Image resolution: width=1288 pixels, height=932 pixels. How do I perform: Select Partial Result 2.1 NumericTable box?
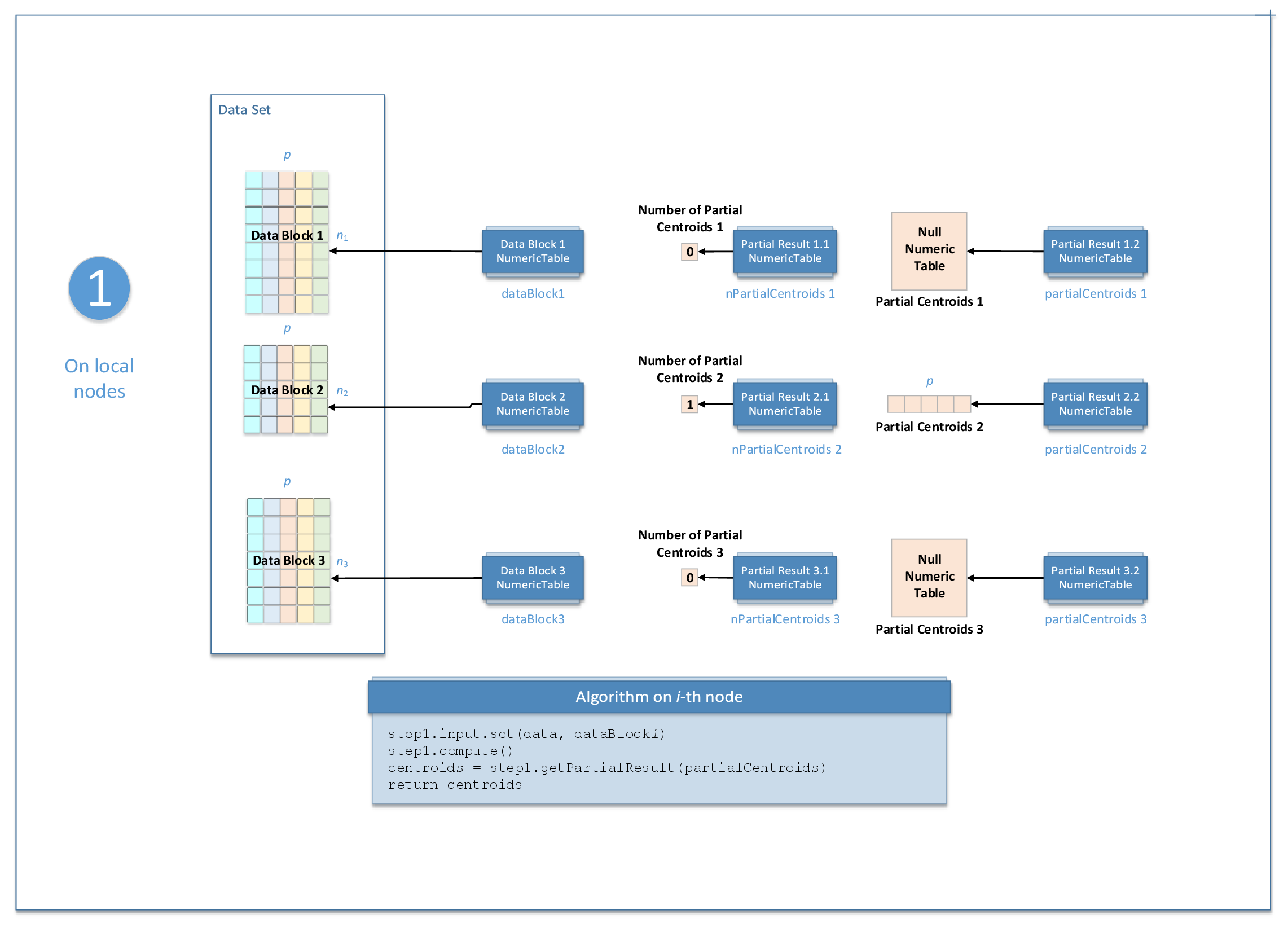[784, 404]
